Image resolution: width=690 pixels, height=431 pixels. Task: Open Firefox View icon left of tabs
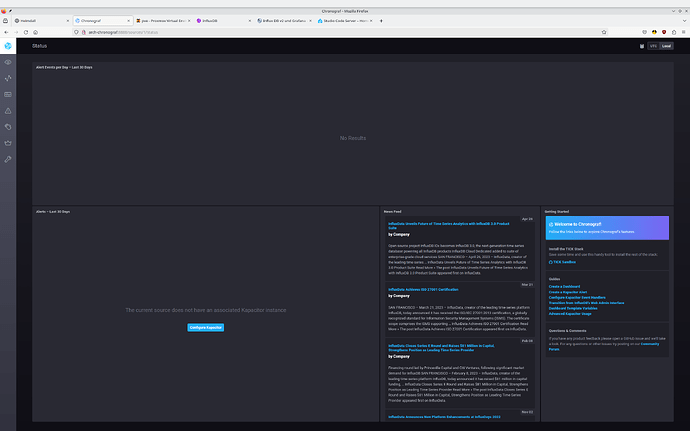(5, 21)
